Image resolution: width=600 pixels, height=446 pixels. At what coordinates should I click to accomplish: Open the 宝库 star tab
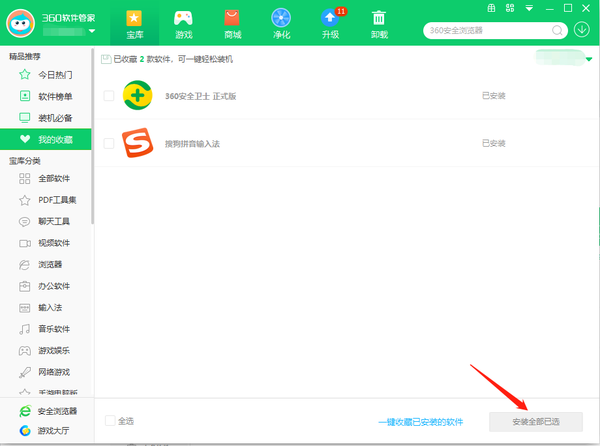tap(134, 24)
